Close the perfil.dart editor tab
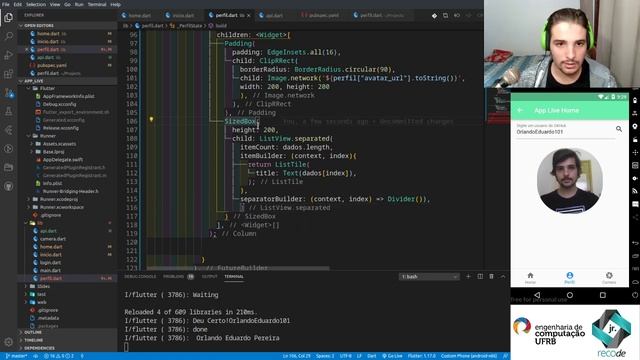 tap(249, 16)
